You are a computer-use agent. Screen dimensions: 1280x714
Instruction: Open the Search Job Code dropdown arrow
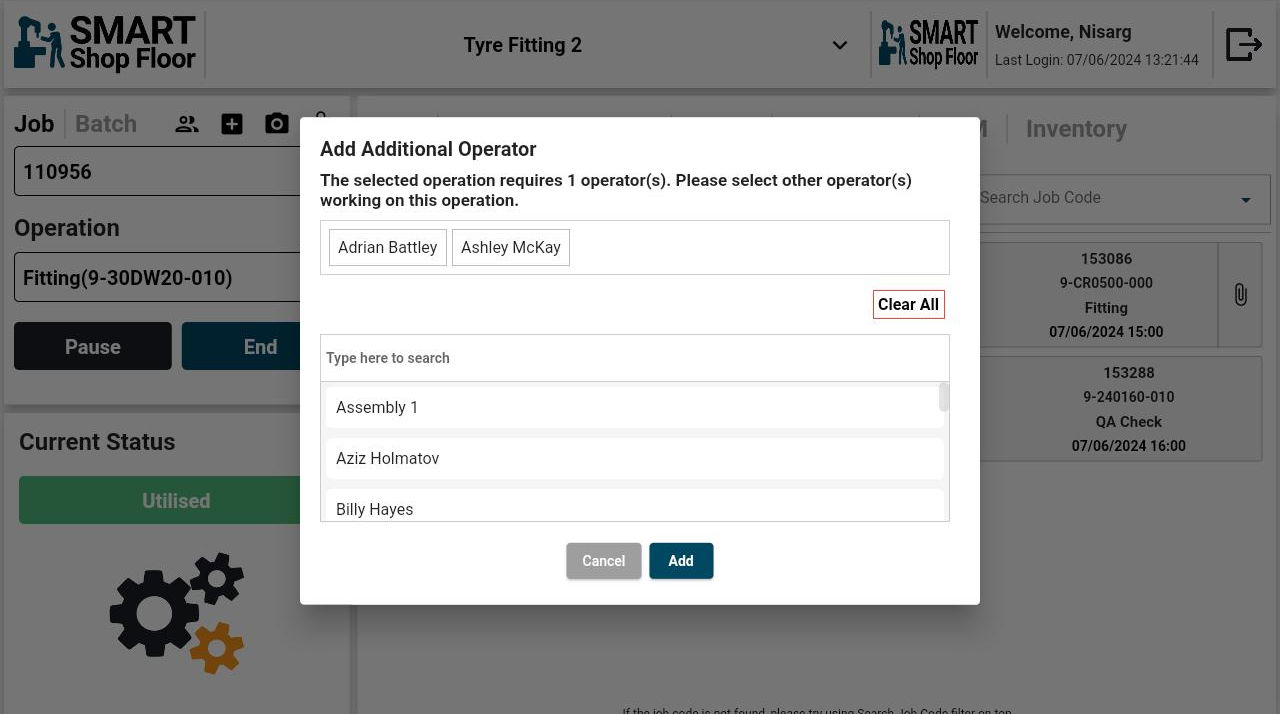[x=1245, y=200]
